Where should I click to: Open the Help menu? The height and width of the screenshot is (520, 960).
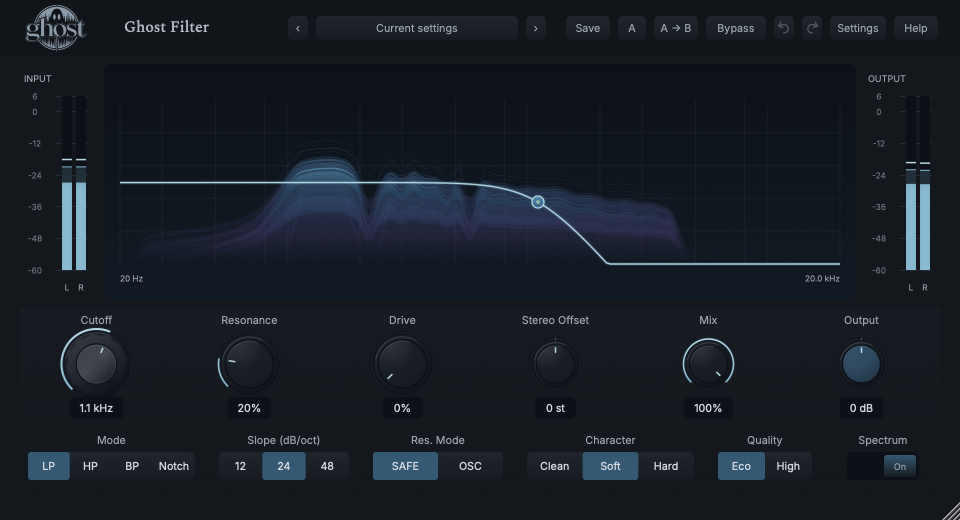click(x=916, y=28)
